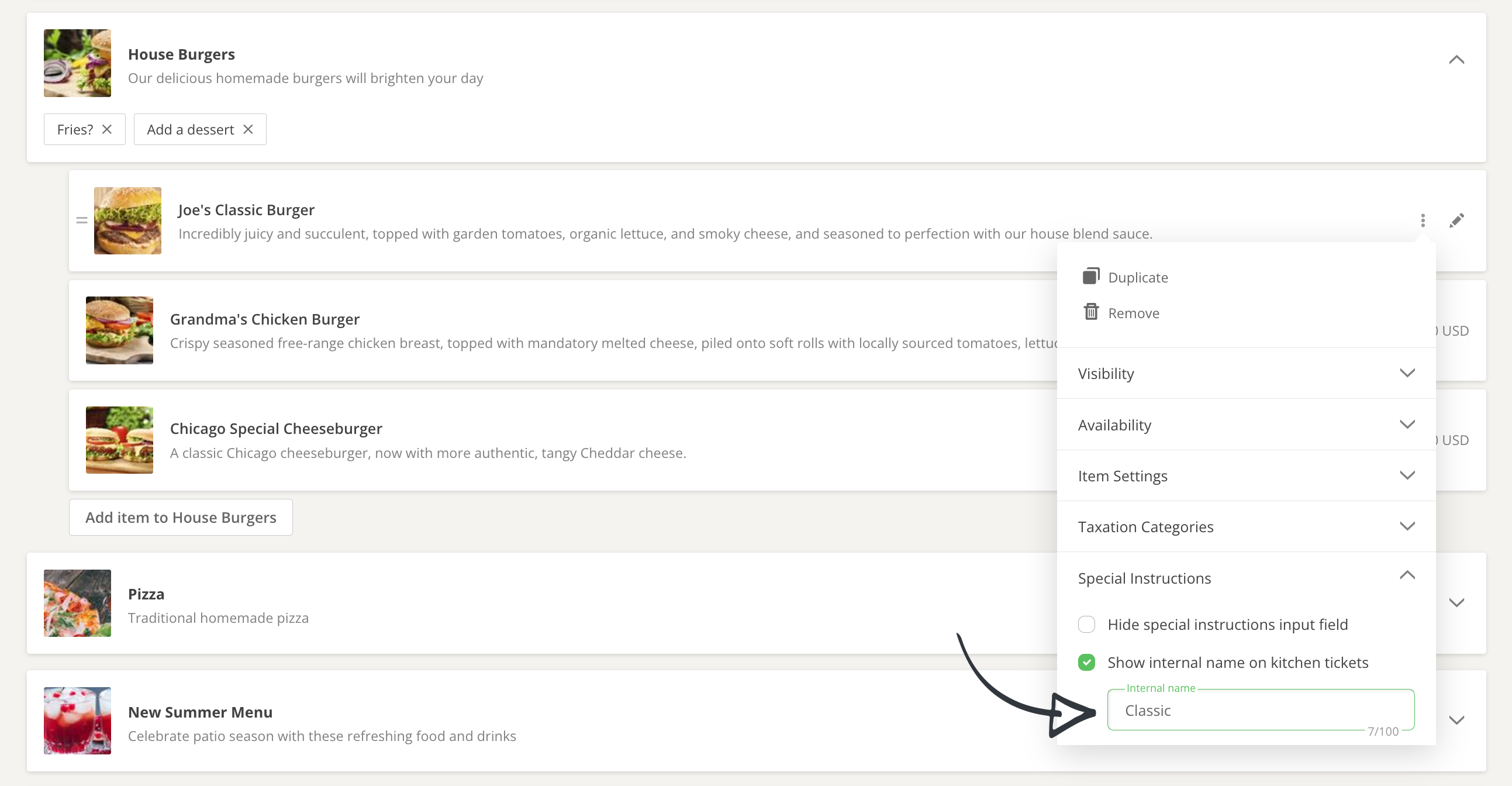Click the Internal name text field
The image size is (1512, 786).
pos(1260,711)
